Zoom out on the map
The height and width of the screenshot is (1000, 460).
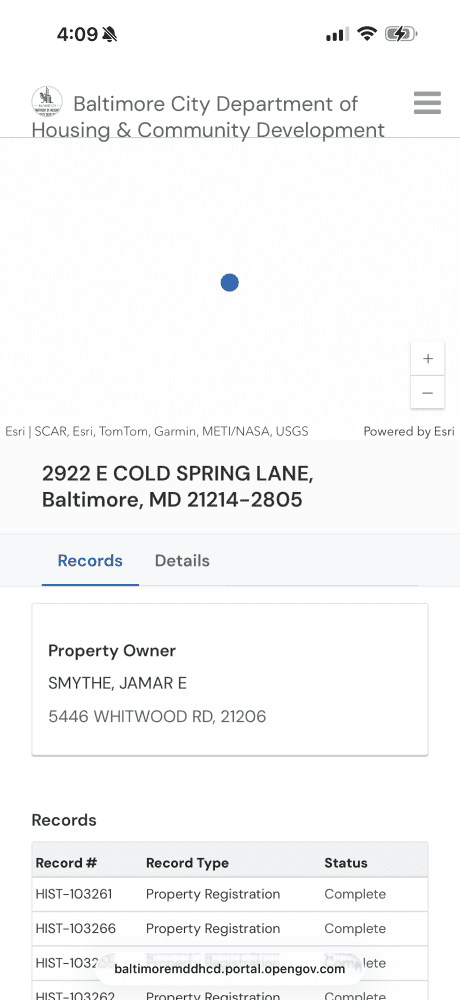tap(427, 392)
